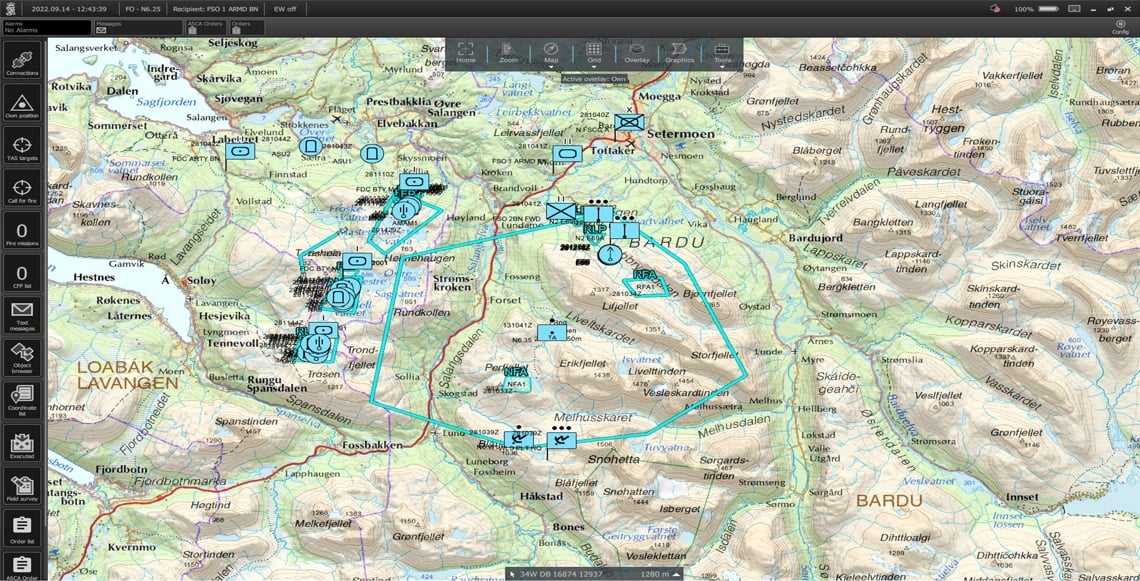This screenshot has width=1140, height=581.
Task: Click the Own position sidebar icon
Action: [x=22, y=104]
